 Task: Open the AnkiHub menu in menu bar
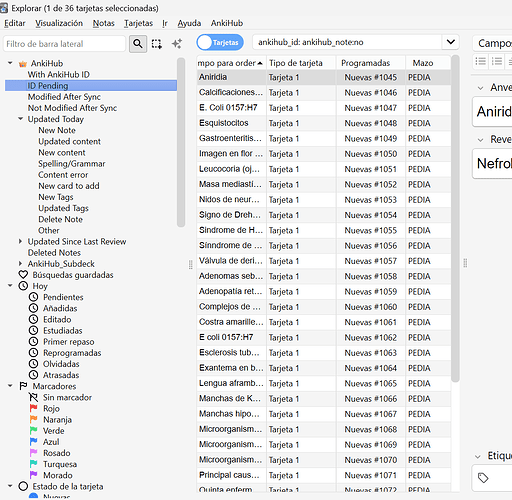pyautogui.click(x=227, y=23)
